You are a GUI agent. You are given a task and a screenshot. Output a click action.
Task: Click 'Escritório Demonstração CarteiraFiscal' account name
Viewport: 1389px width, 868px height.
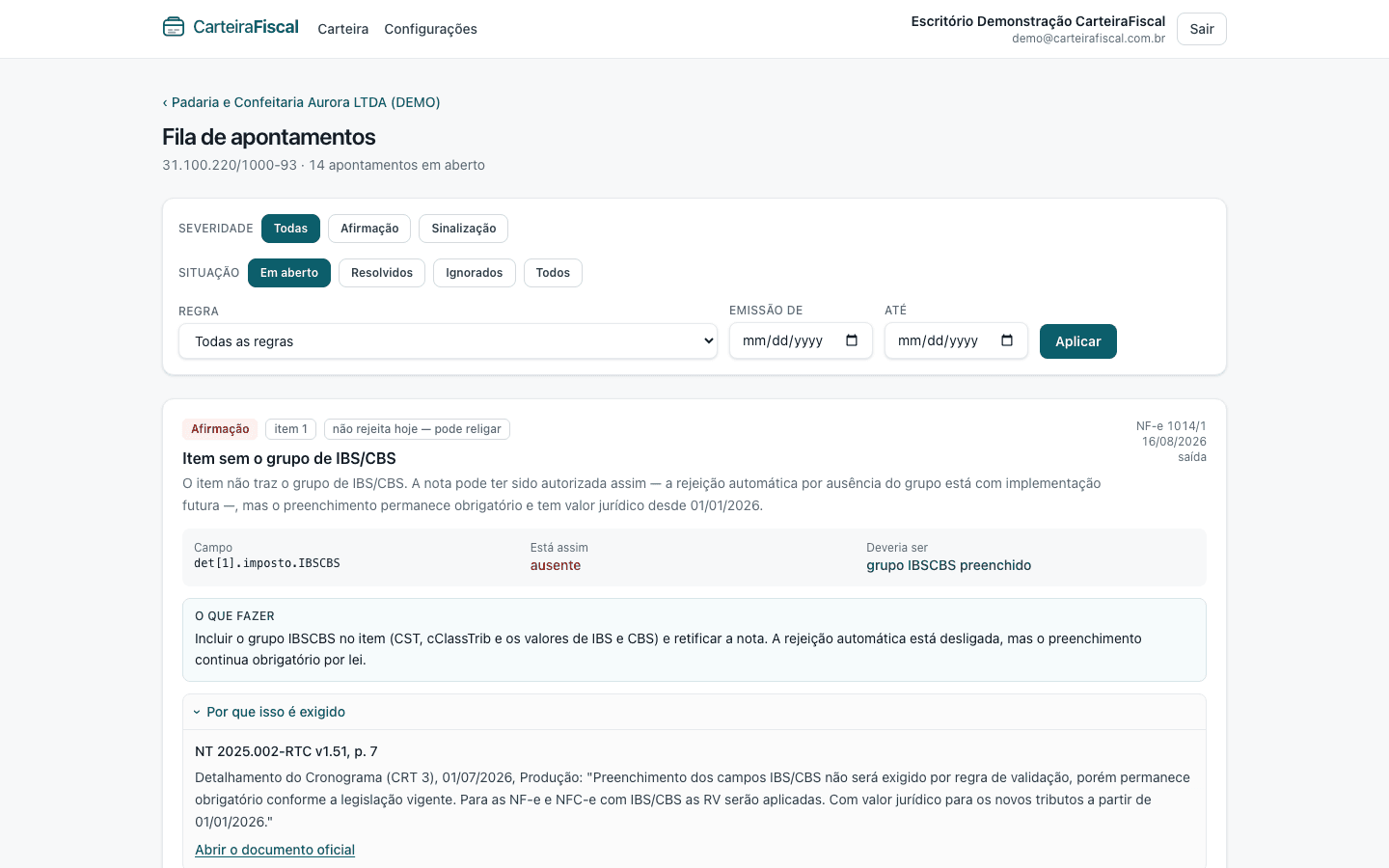(x=1038, y=21)
